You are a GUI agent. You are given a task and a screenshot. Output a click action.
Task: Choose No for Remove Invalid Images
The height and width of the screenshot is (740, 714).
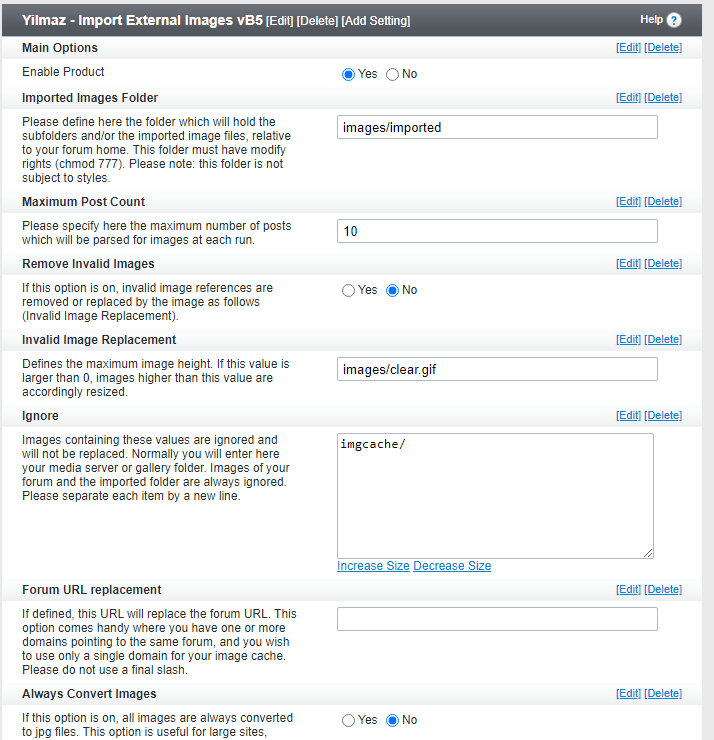point(392,290)
